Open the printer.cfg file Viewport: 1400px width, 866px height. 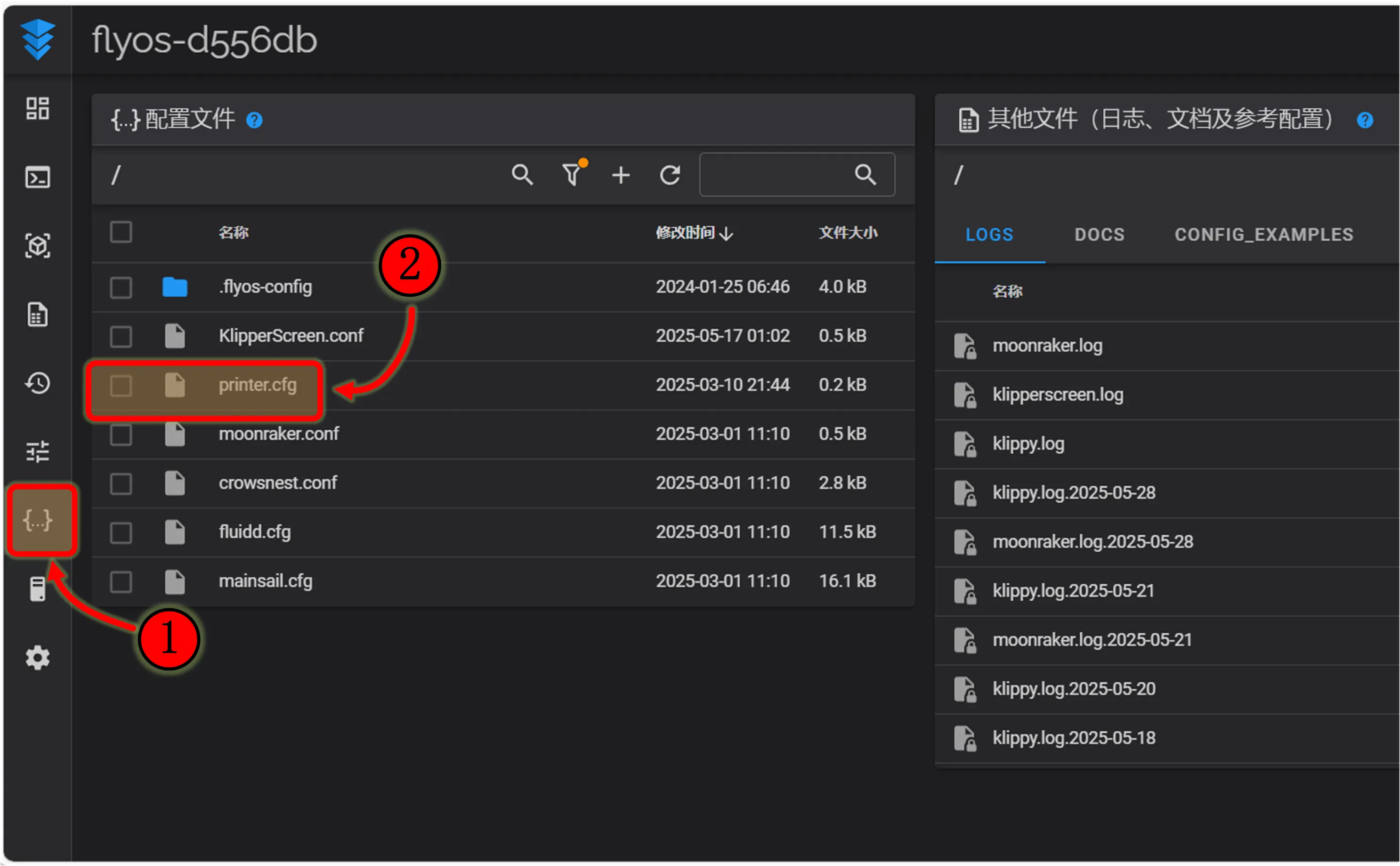point(258,385)
